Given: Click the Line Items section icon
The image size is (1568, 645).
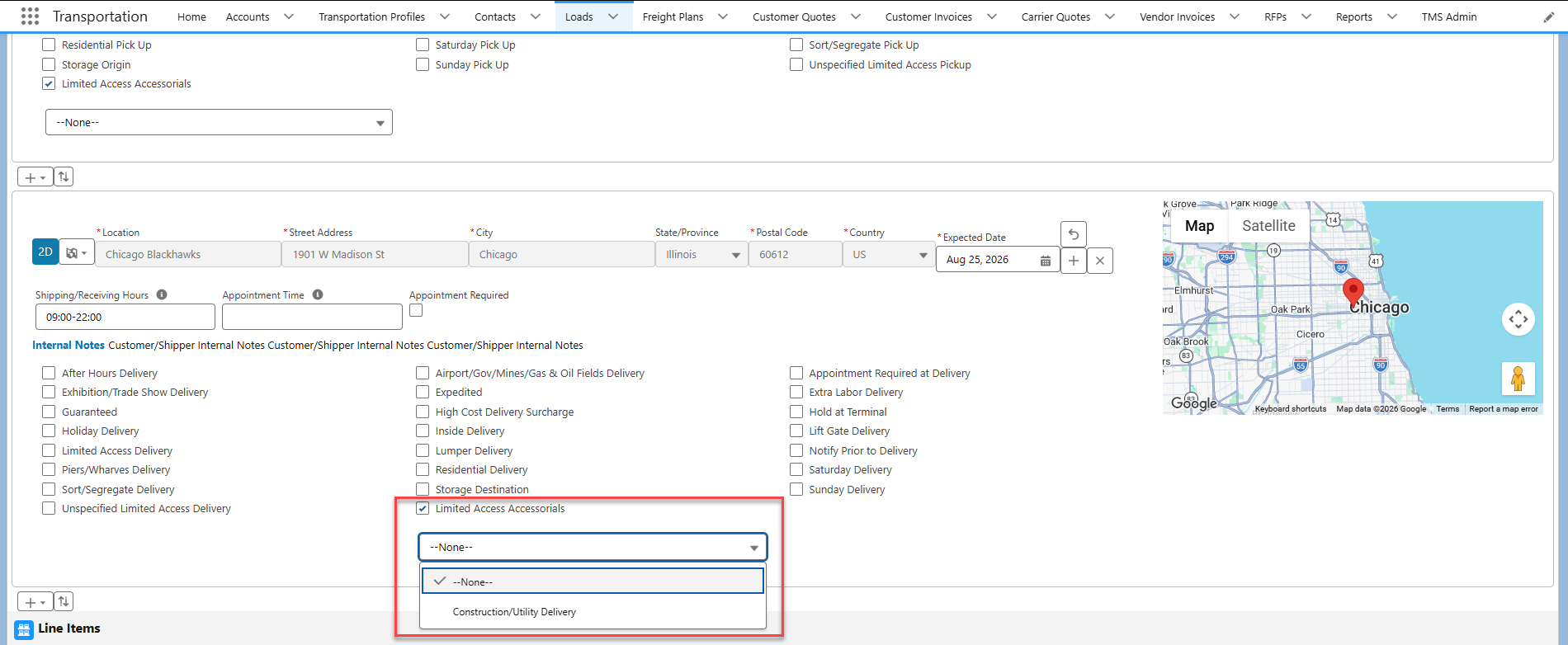Looking at the screenshot, I should [24, 629].
